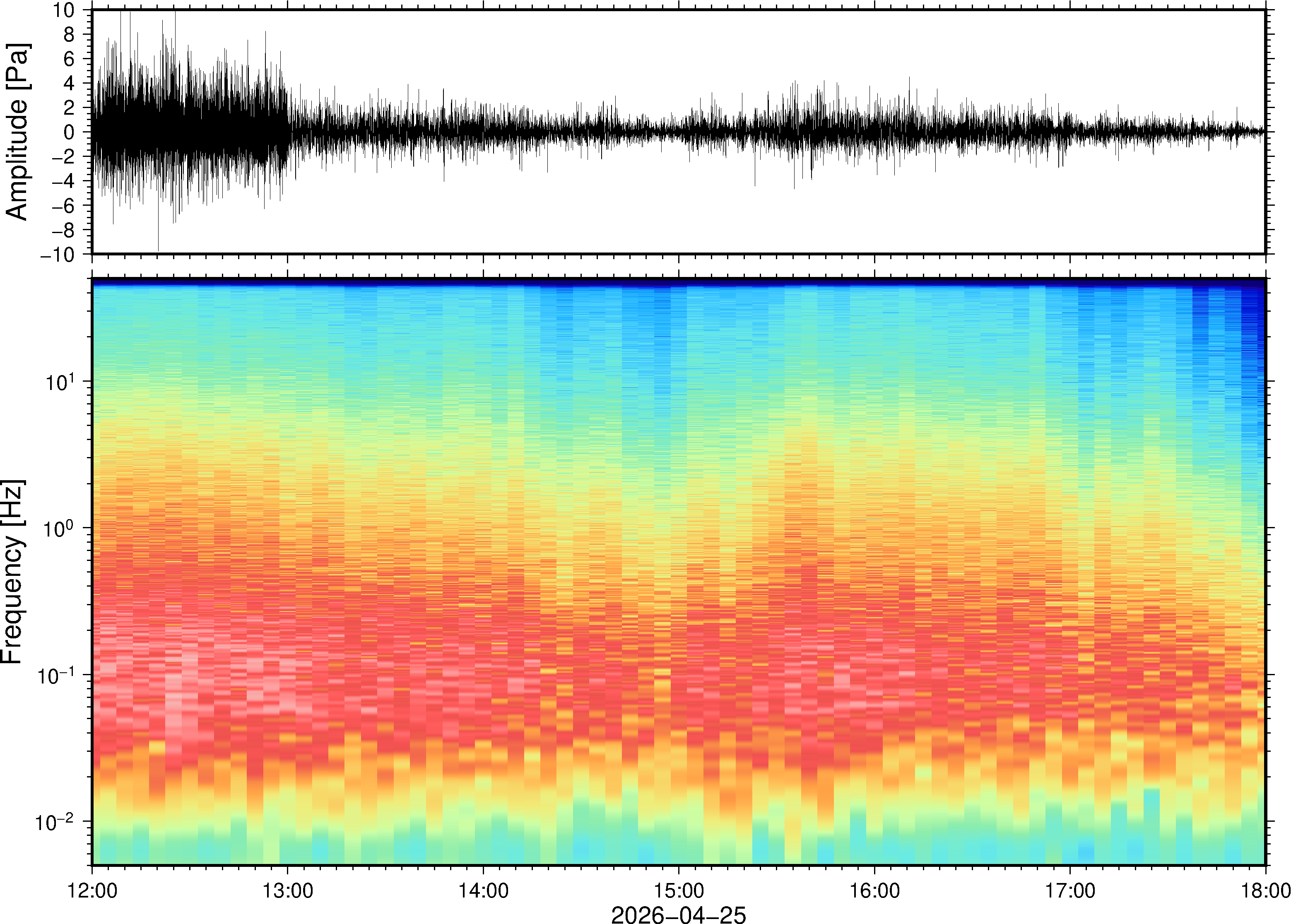Screen dimensions: 1291x924
Task: Click the 10¹ frequency tick label
Action: [60, 381]
